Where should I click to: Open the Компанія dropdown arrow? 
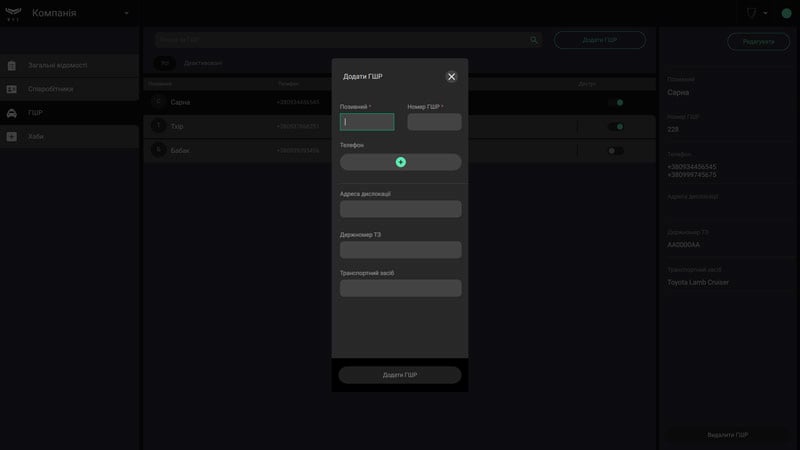point(126,13)
